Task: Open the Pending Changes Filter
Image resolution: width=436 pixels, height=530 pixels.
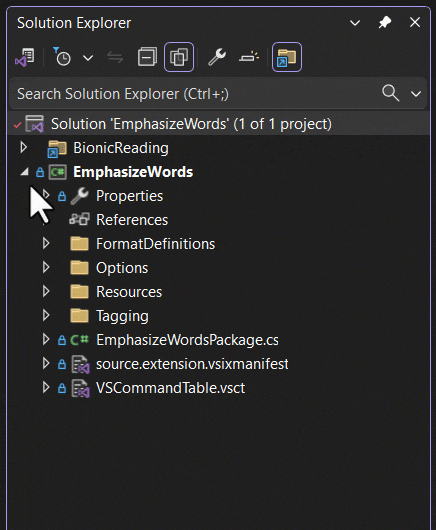Action: click(62, 57)
